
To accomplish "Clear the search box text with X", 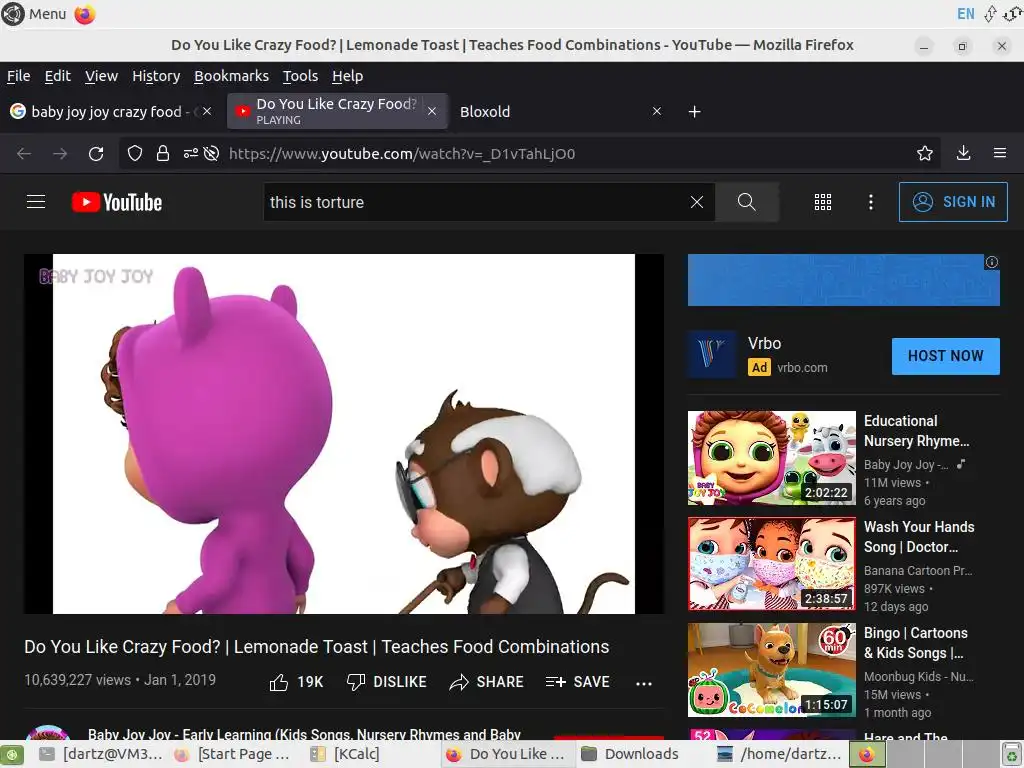I will pyautogui.click(x=697, y=202).
